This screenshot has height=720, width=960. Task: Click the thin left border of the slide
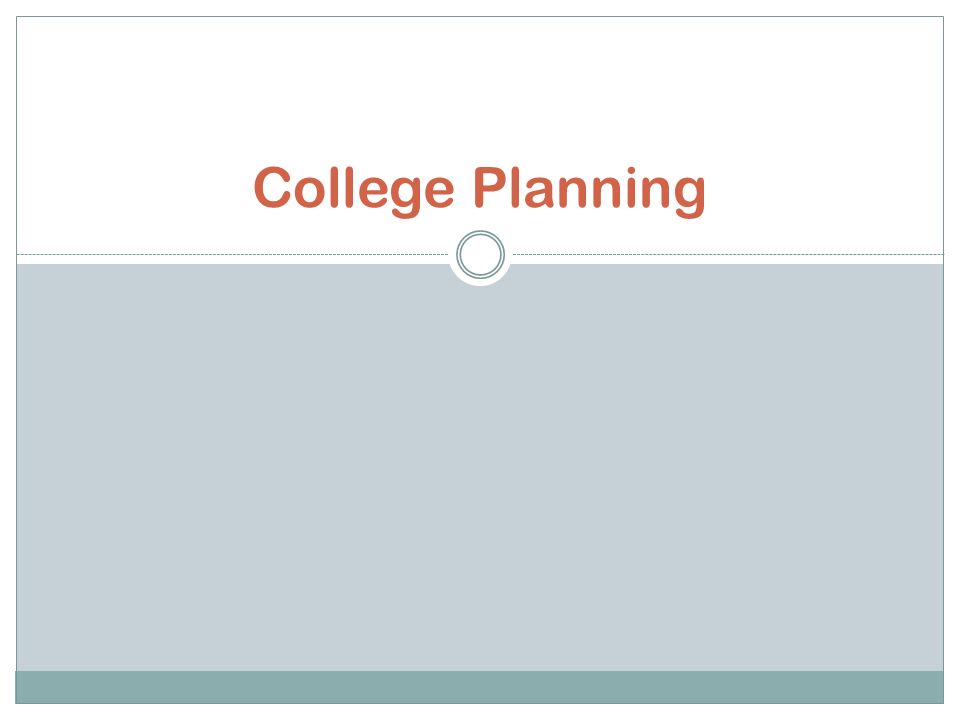tap(16, 343)
